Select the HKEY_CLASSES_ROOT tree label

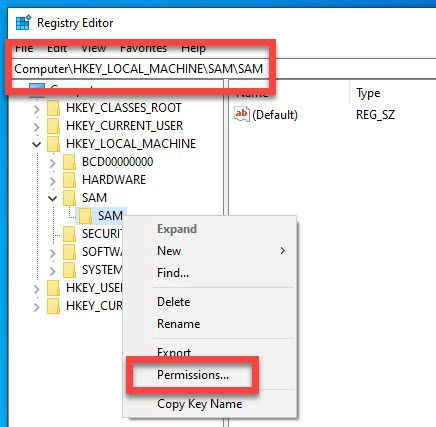pos(124,108)
